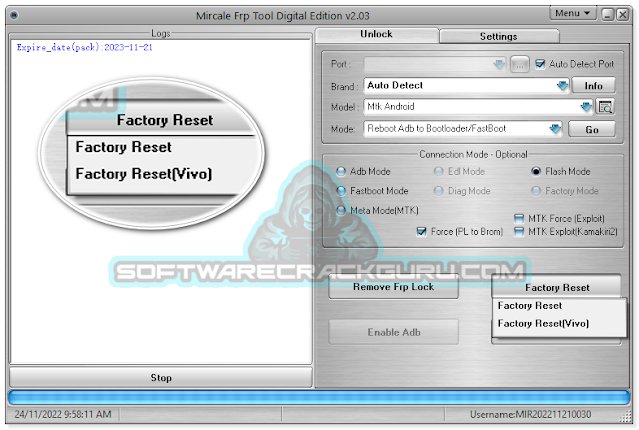Image resolution: width=639 pixels, height=430 pixels.
Task: Select Fastboot Mode radio button
Action: pyautogui.click(x=341, y=191)
